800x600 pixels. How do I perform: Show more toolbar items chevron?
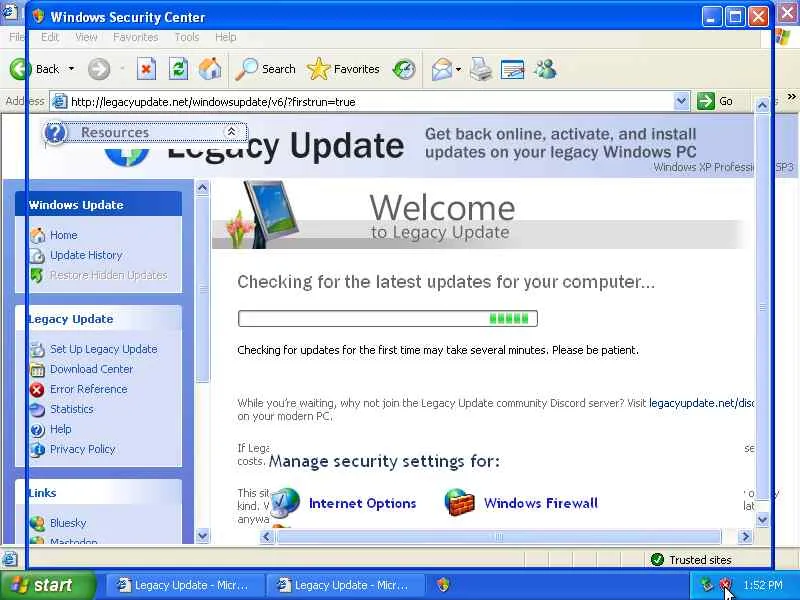coord(791,96)
